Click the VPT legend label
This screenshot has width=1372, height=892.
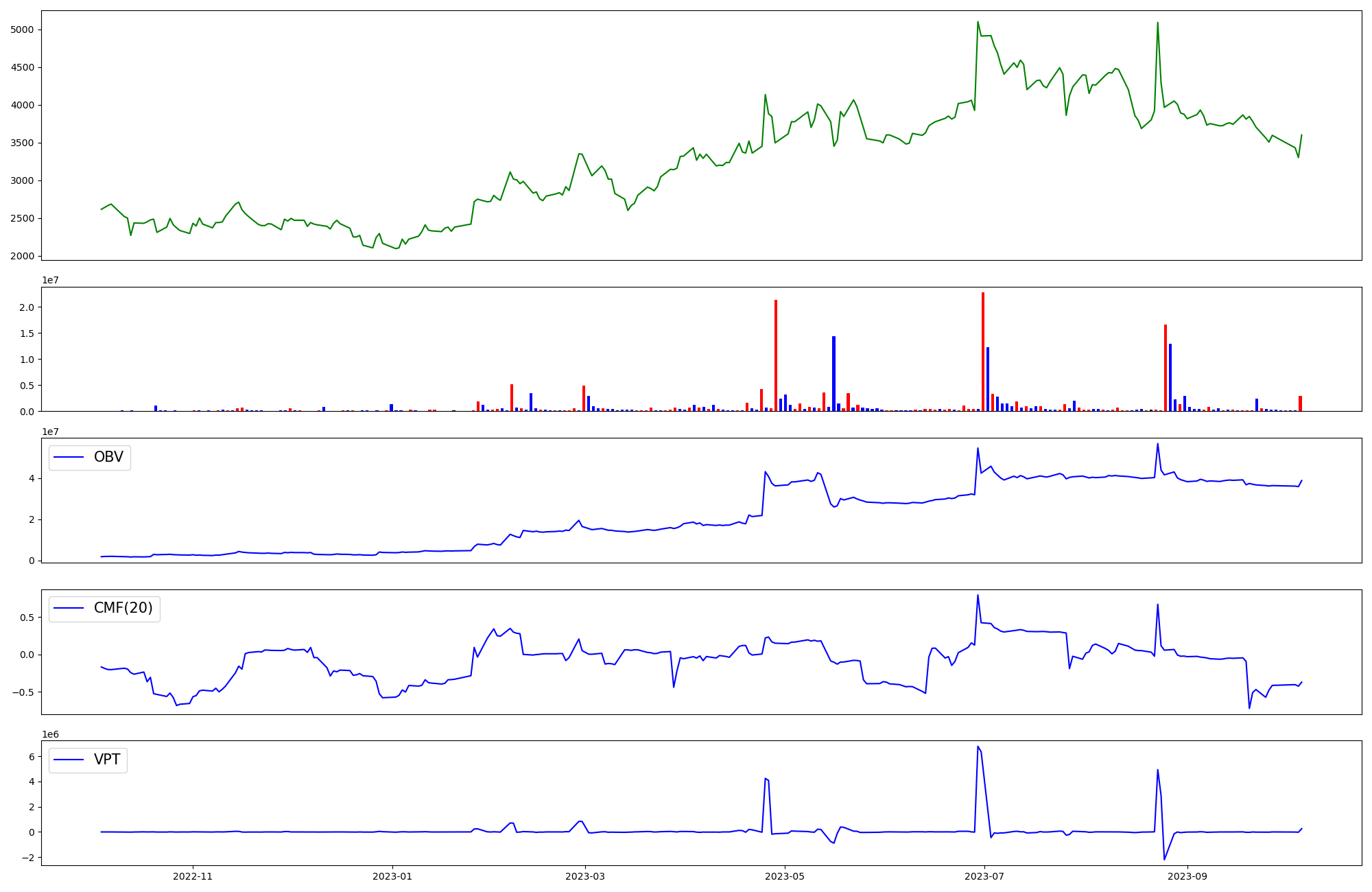pyautogui.click(x=107, y=760)
